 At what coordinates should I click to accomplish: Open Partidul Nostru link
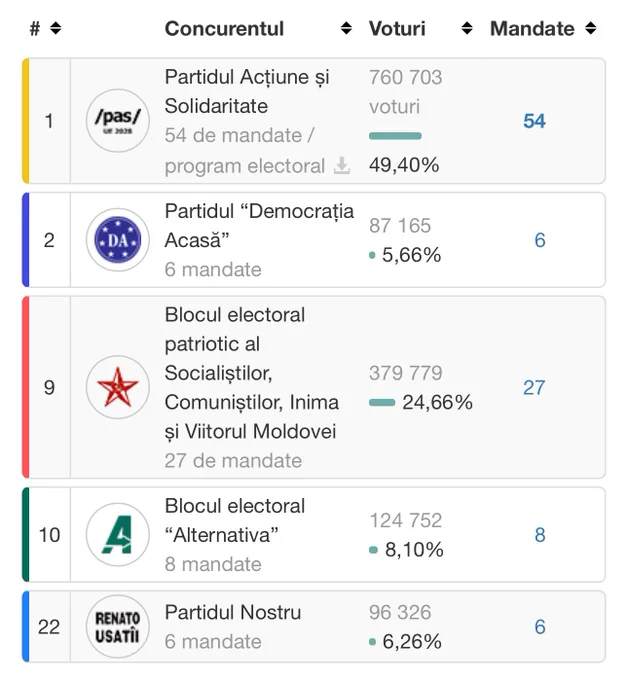click(233, 612)
